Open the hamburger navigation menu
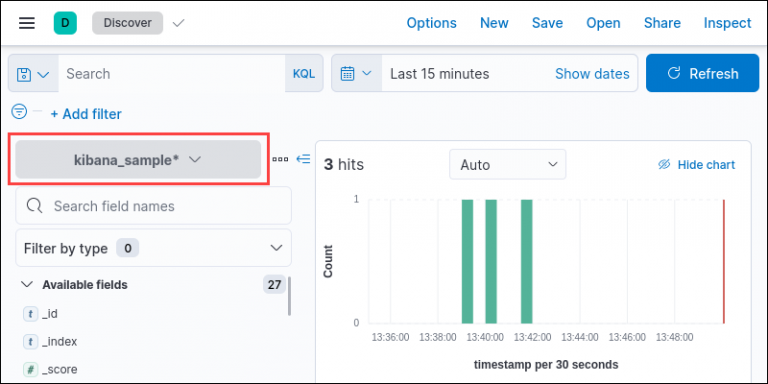This screenshot has width=768, height=384. [x=27, y=23]
